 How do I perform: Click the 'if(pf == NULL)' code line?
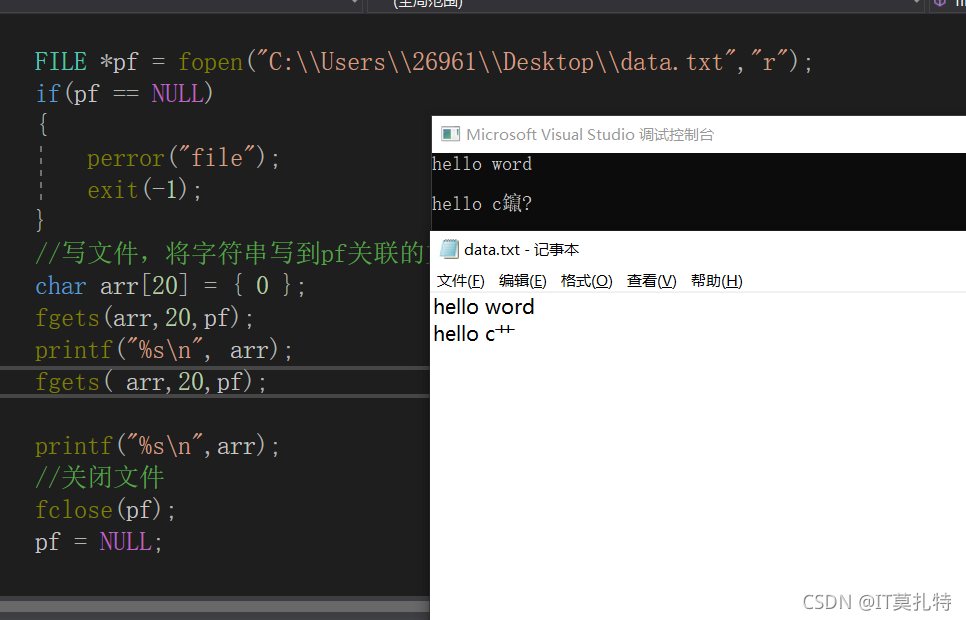click(124, 94)
